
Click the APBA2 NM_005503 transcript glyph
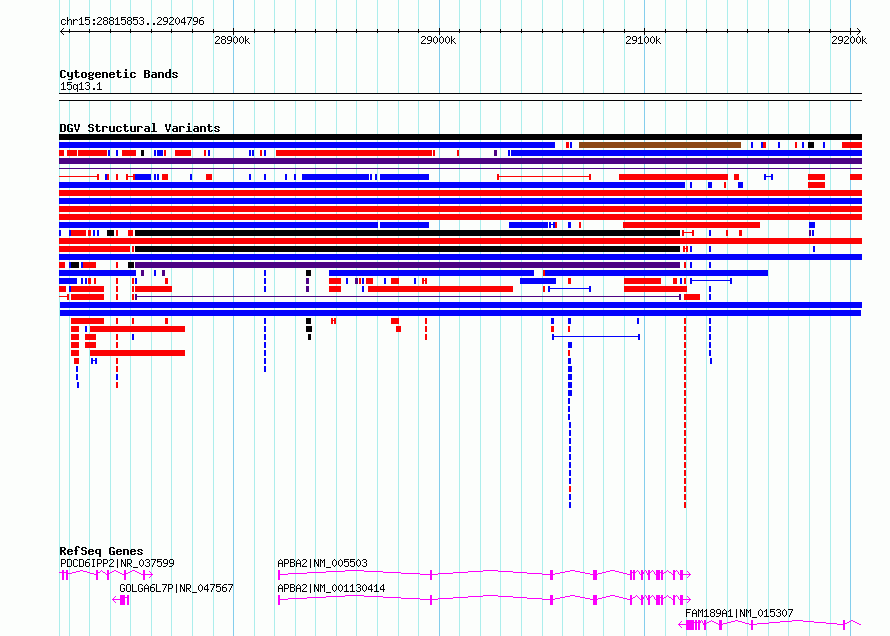pyautogui.click(x=484, y=575)
